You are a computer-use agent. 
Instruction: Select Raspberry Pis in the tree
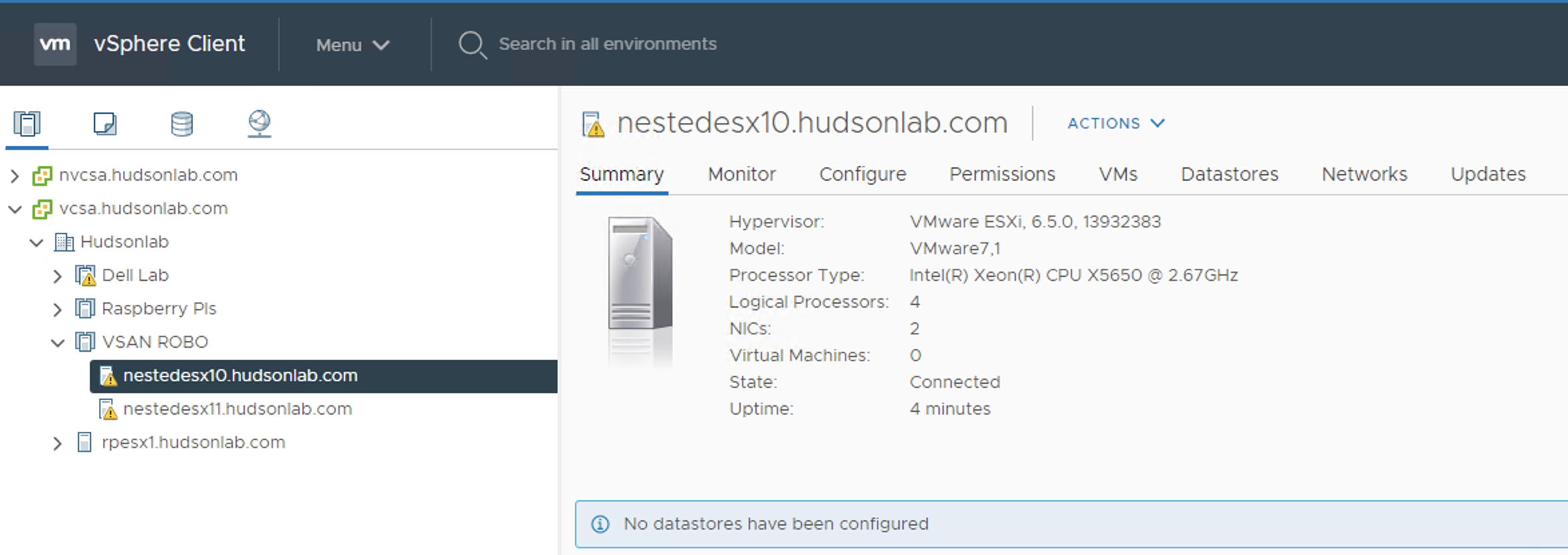pyautogui.click(x=159, y=309)
